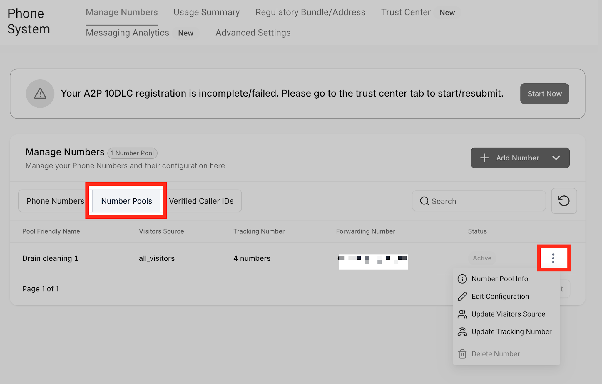The width and height of the screenshot is (602, 384).
Task: Click the warning triangle icon in the banner
Action: point(40,94)
